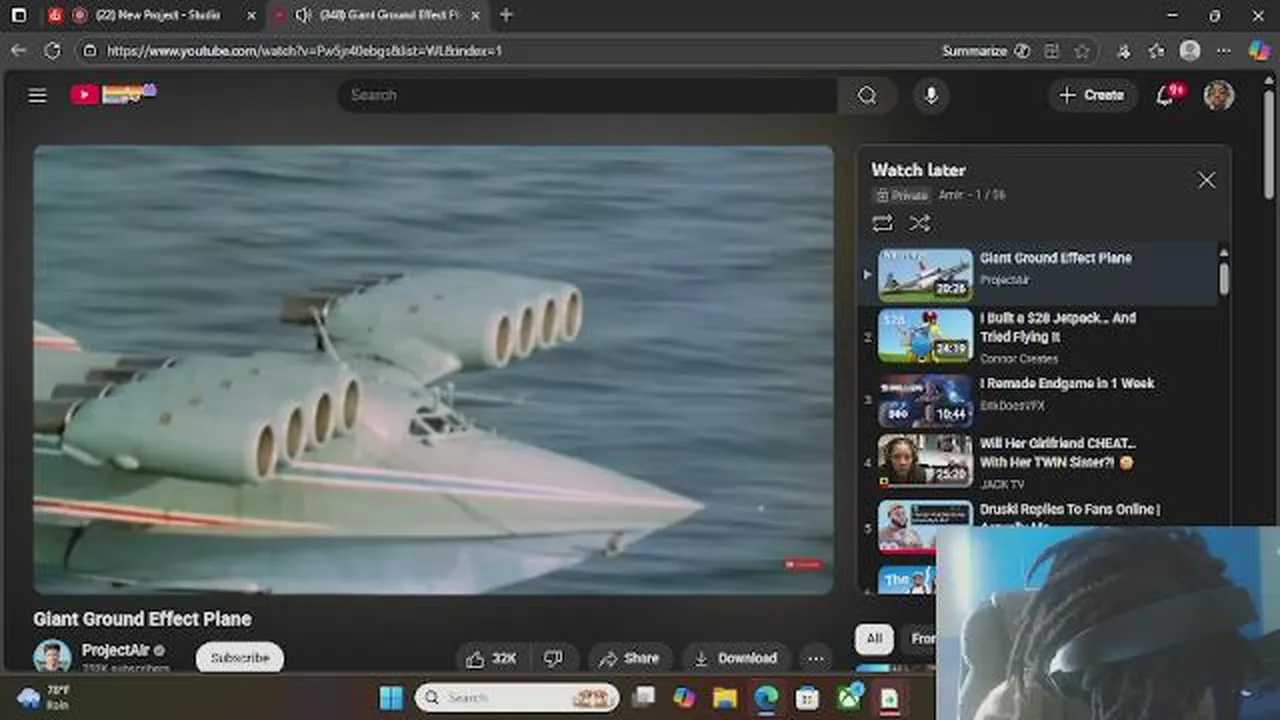Open Edge settings and more menu

(x=1223, y=50)
